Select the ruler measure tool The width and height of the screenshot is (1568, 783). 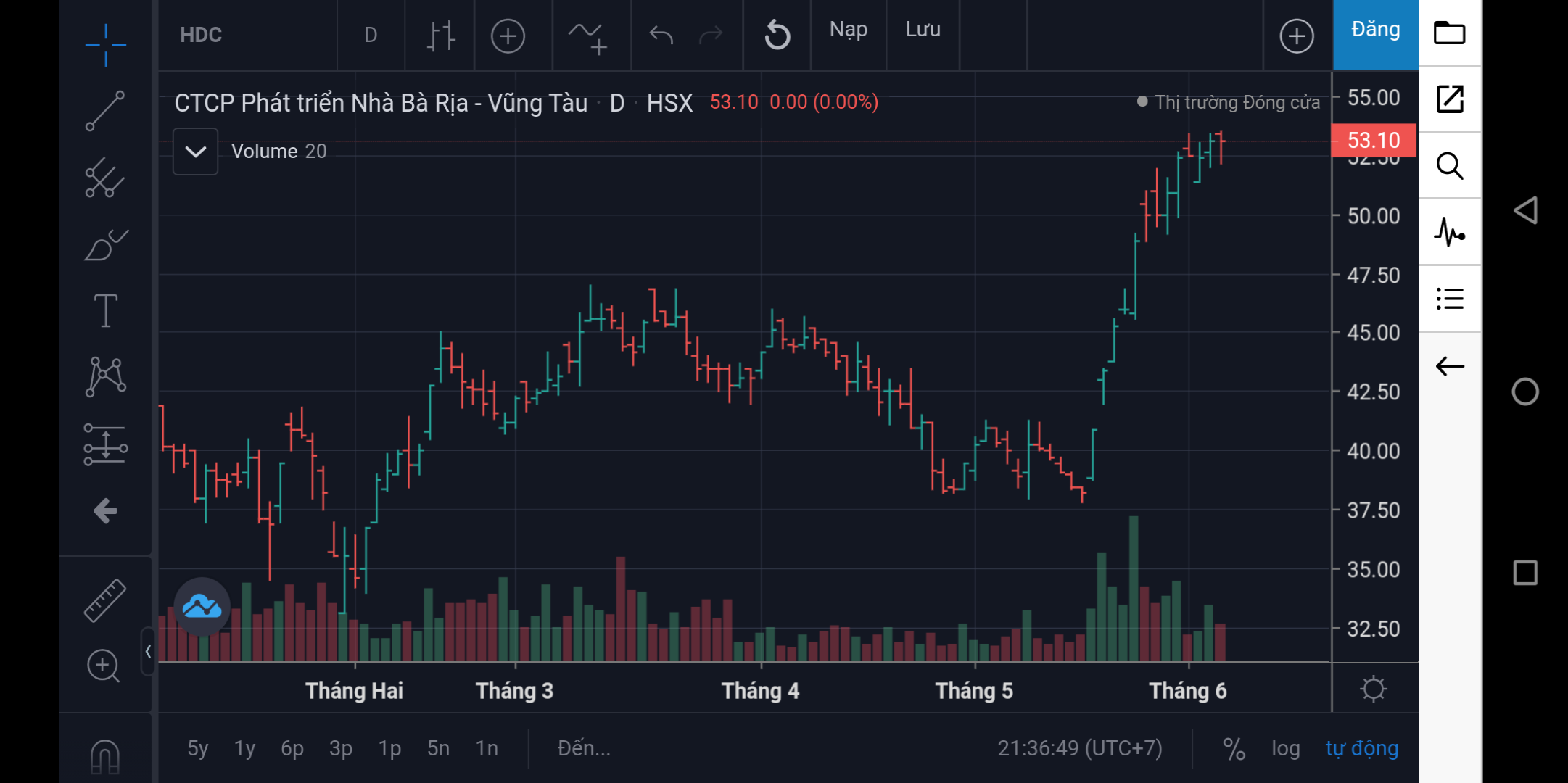click(105, 600)
